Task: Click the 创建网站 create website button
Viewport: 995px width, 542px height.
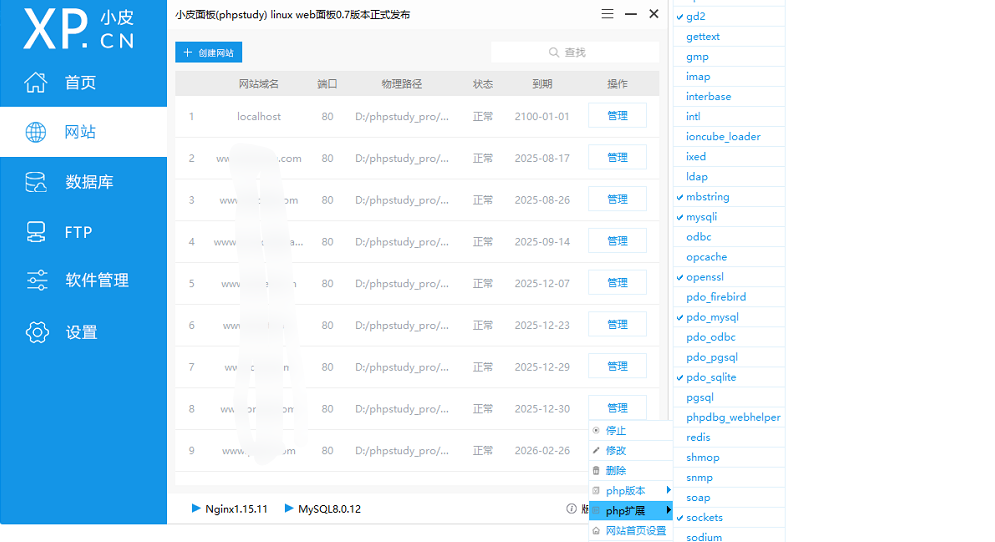Action: coord(209,52)
